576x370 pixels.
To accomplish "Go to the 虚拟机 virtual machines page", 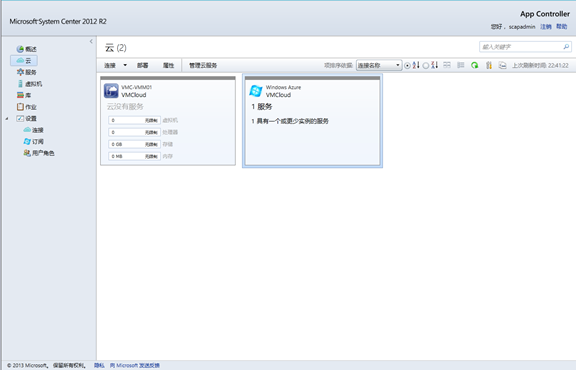I will [30, 84].
